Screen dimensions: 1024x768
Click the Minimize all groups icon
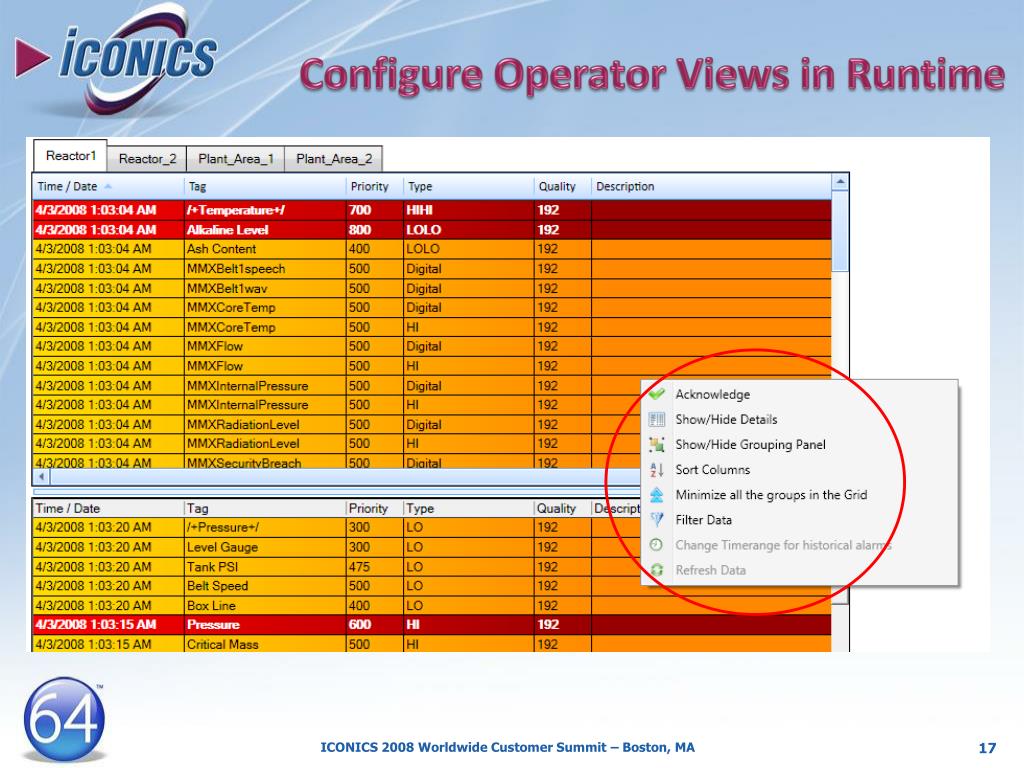pyautogui.click(x=656, y=494)
